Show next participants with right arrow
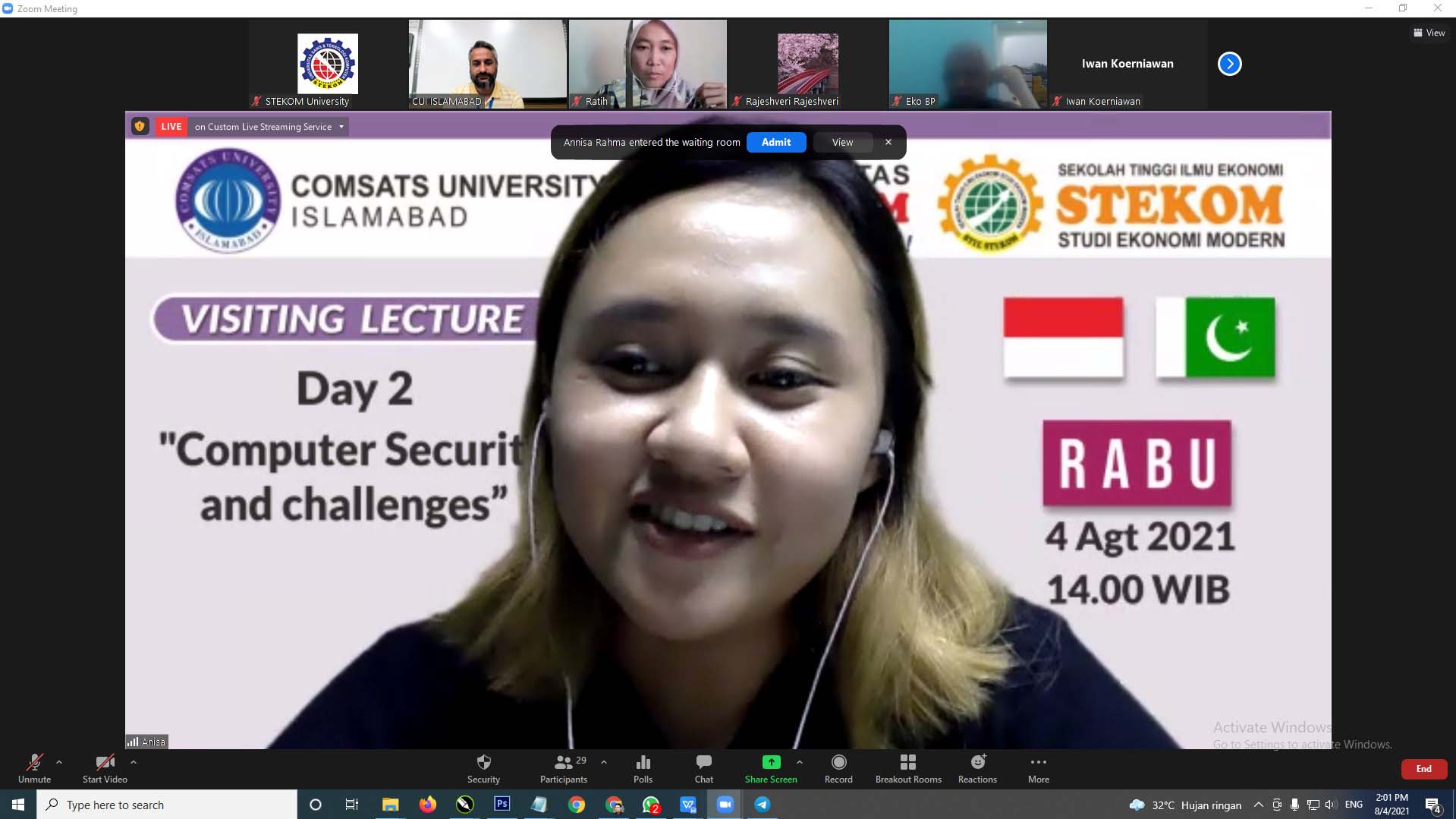Image resolution: width=1456 pixels, height=819 pixels. [1229, 64]
